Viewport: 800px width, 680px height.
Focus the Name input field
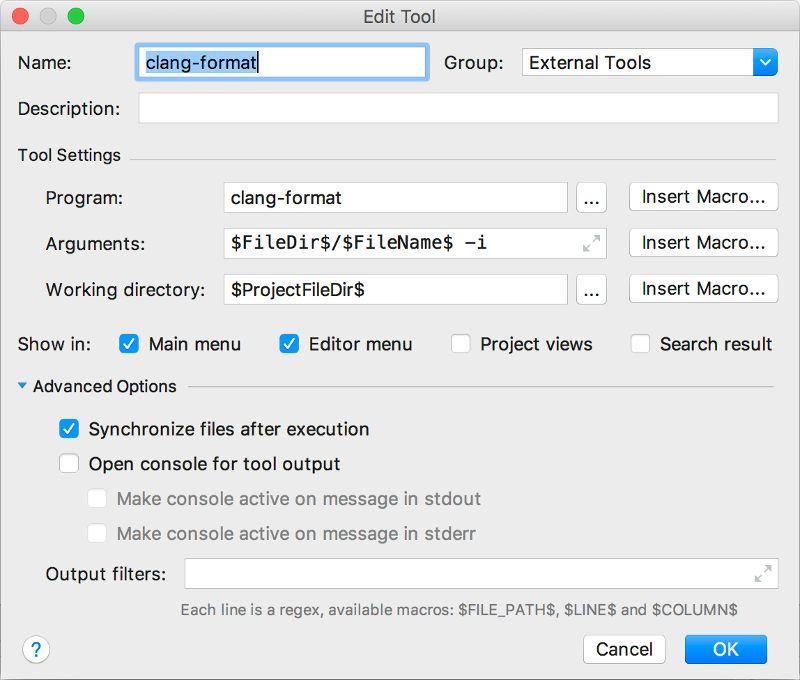click(x=282, y=62)
